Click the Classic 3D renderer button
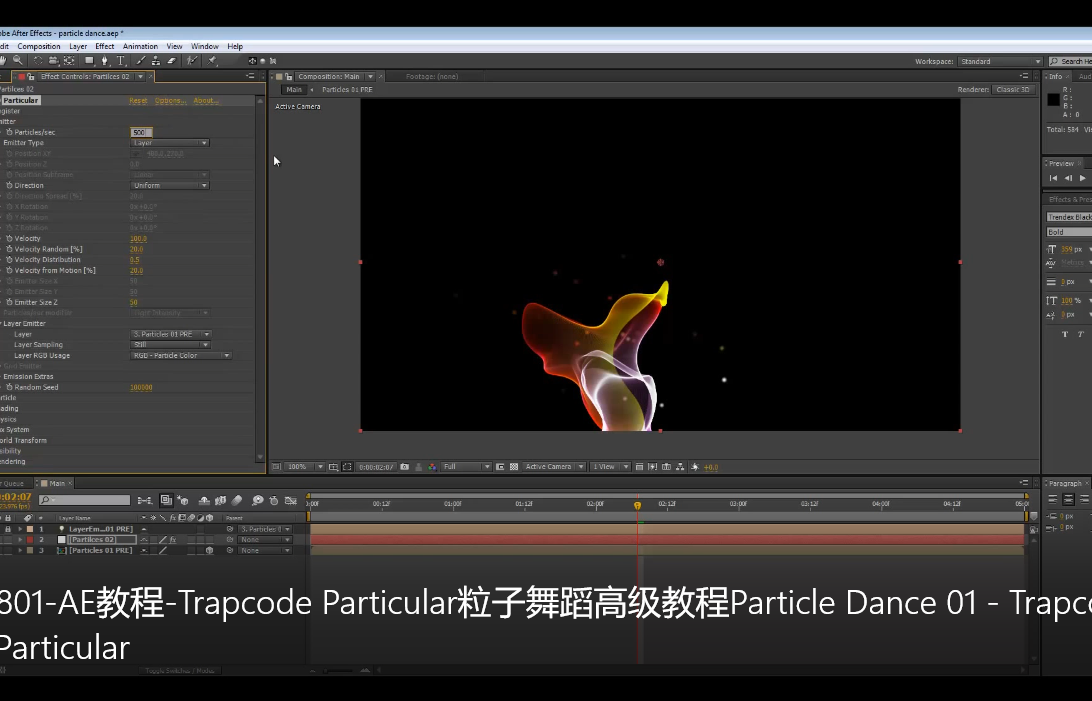The image size is (1092, 701). (1012, 90)
